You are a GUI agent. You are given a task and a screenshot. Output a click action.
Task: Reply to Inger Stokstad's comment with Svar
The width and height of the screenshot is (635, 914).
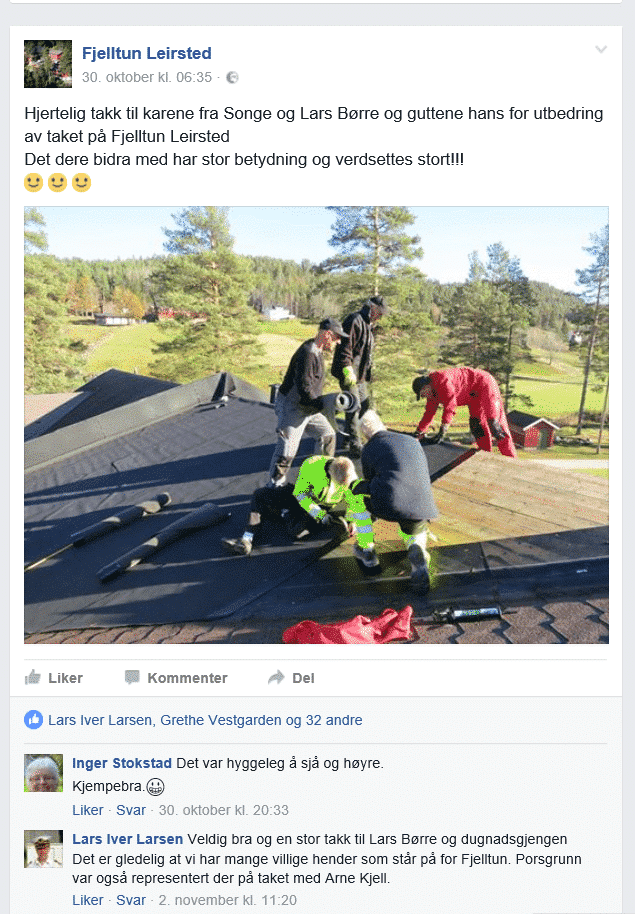(x=131, y=810)
